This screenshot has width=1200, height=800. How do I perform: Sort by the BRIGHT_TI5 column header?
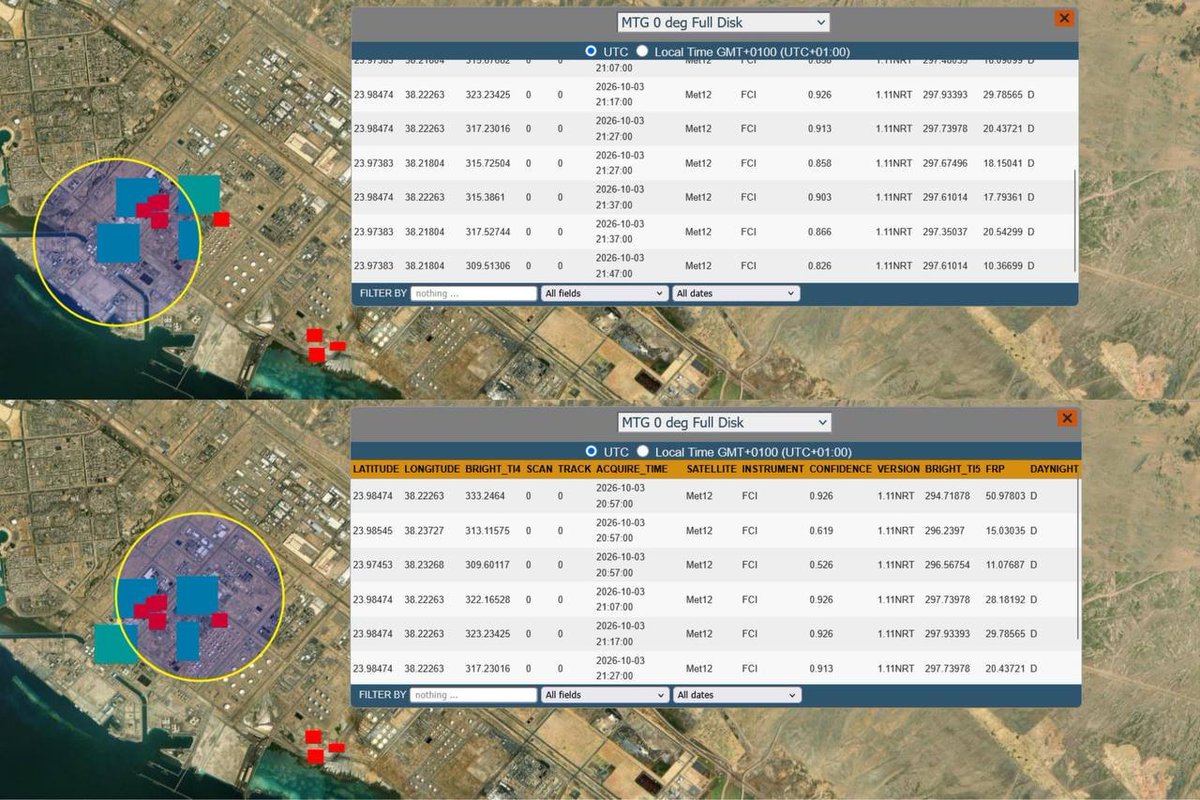(x=952, y=469)
